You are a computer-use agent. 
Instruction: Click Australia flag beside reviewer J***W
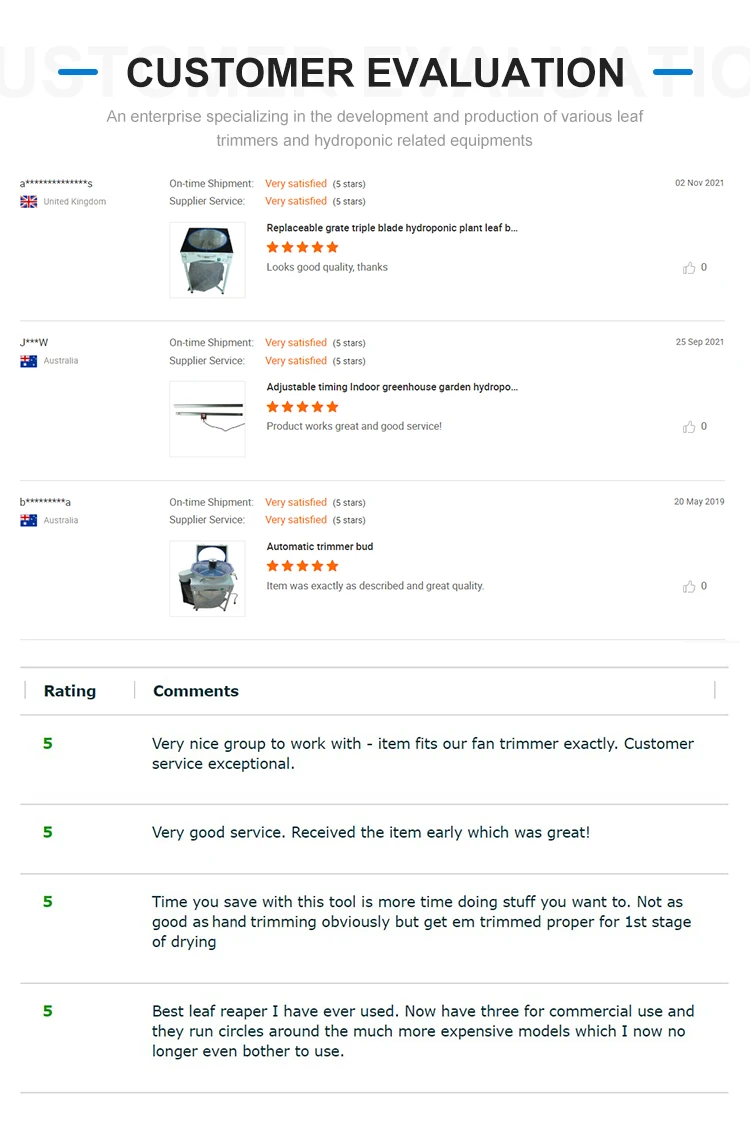pos(29,361)
